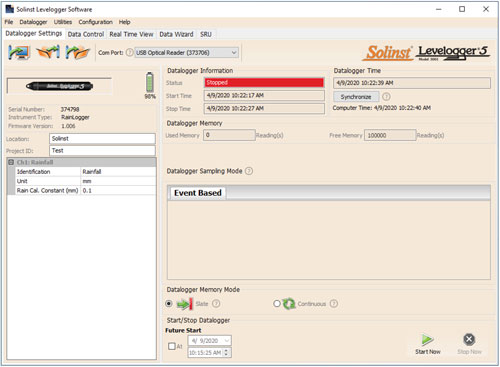Click the Unit value mm cell
Screen dimensions: 500x367
118,181
